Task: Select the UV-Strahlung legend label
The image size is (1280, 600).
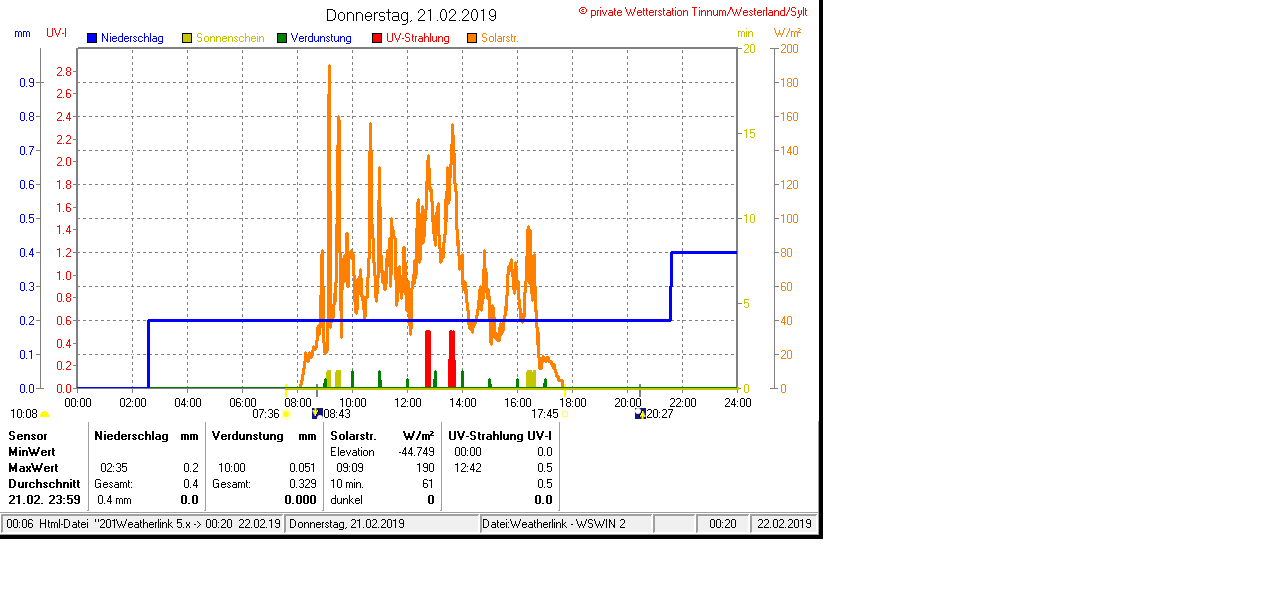Action: pyautogui.click(x=418, y=38)
